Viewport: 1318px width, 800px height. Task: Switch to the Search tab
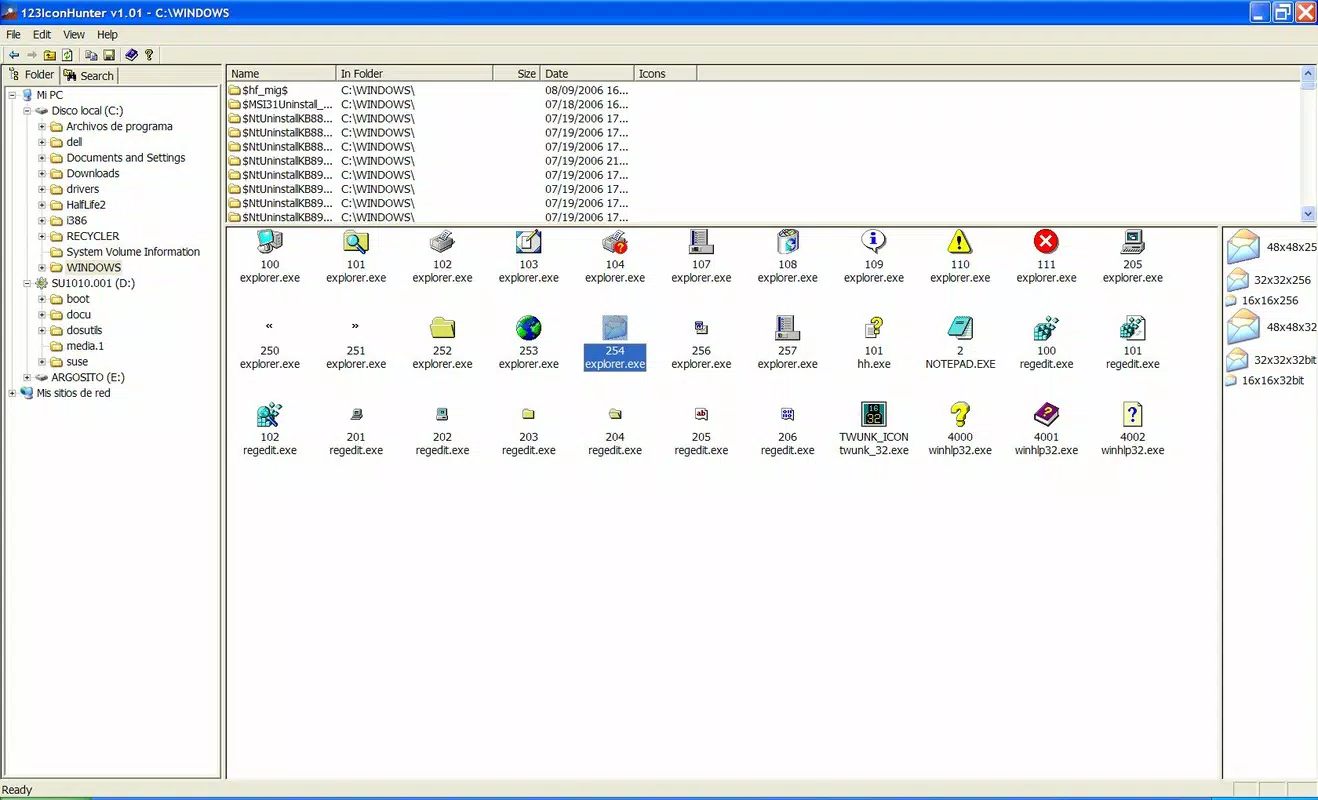[89, 75]
